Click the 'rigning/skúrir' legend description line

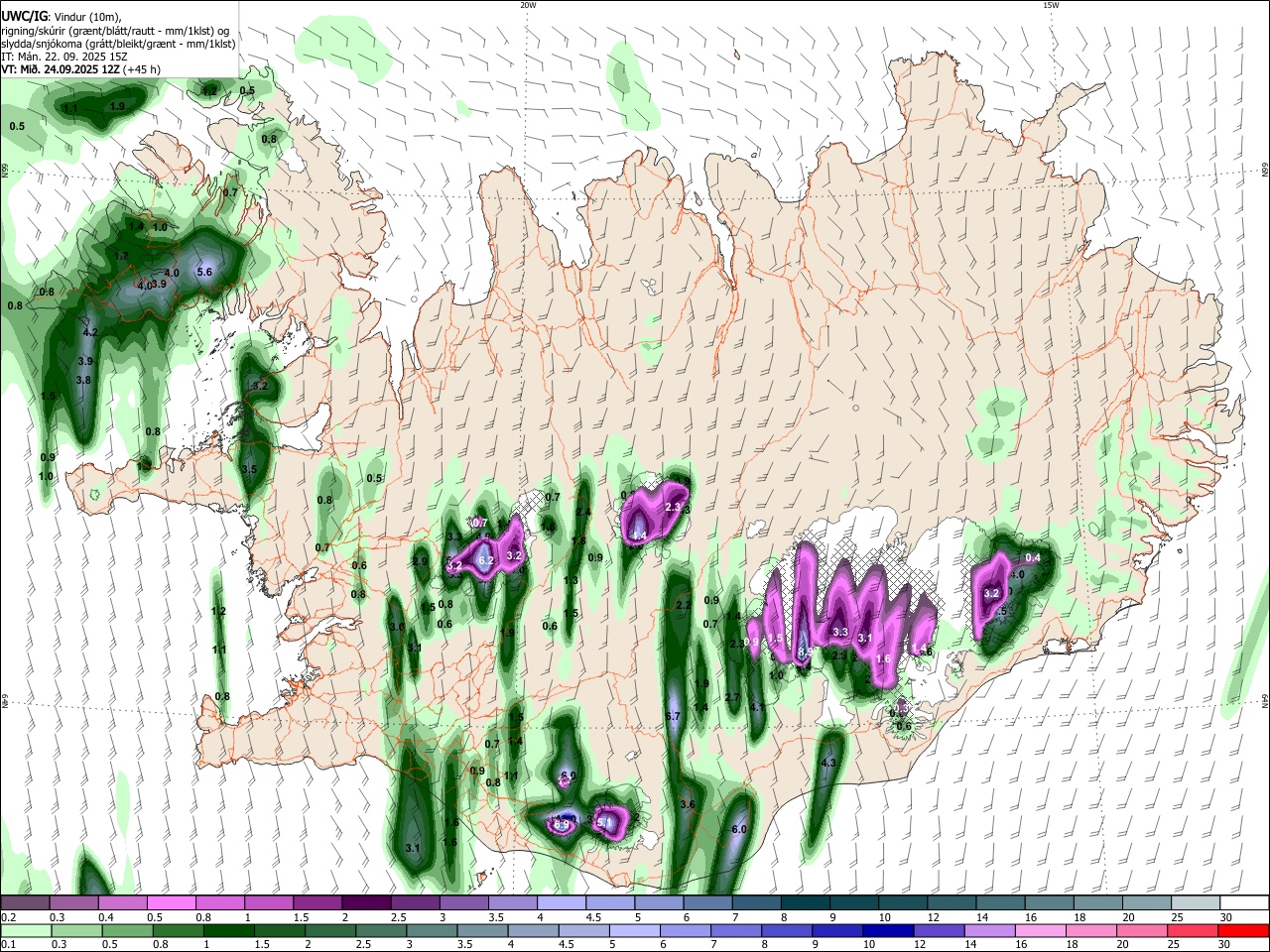pyautogui.click(x=115, y=31)
